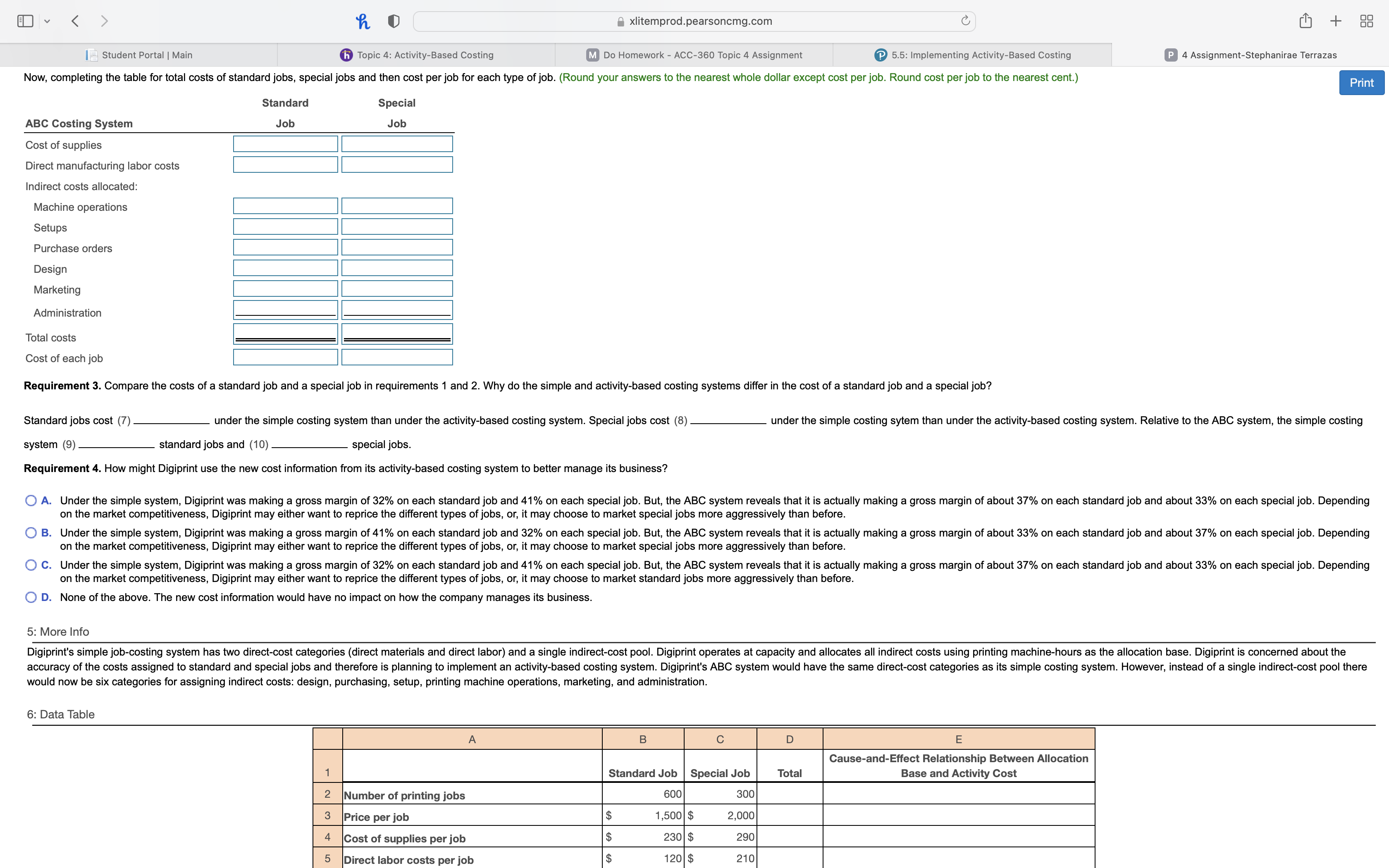The image size is (1389, 868).
Task: Select answer option B radio button
Action: pos(31,533)
